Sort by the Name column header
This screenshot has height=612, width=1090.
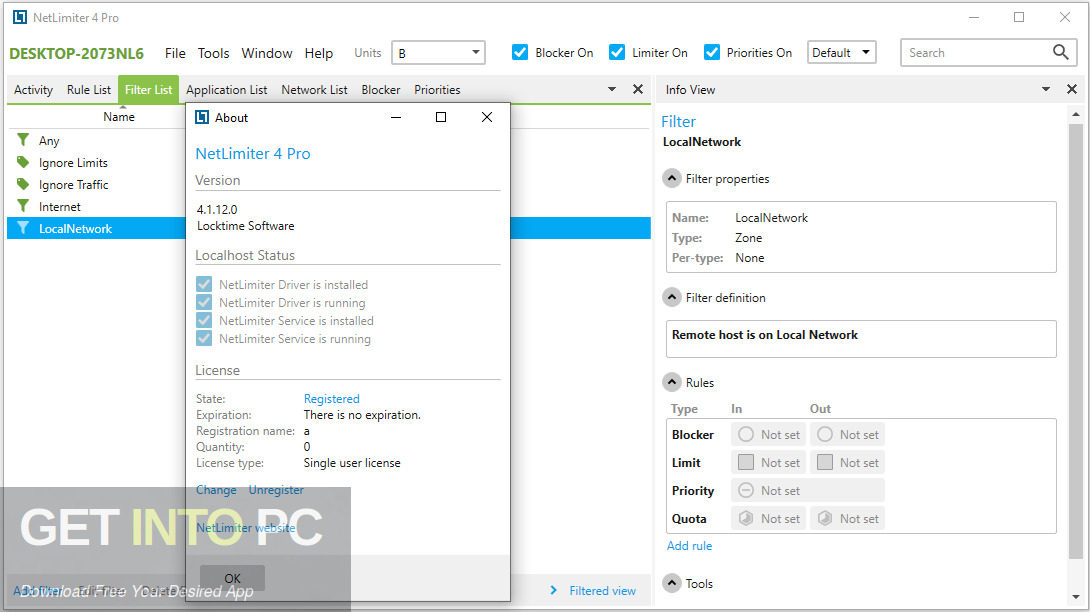(119, 117)
